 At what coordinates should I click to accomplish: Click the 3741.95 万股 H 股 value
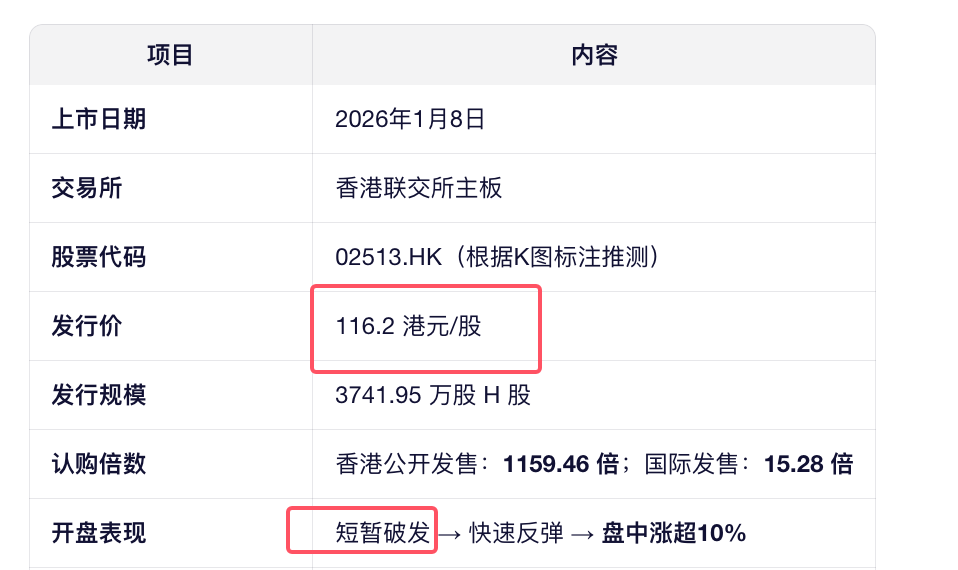(x=433, y=395)
